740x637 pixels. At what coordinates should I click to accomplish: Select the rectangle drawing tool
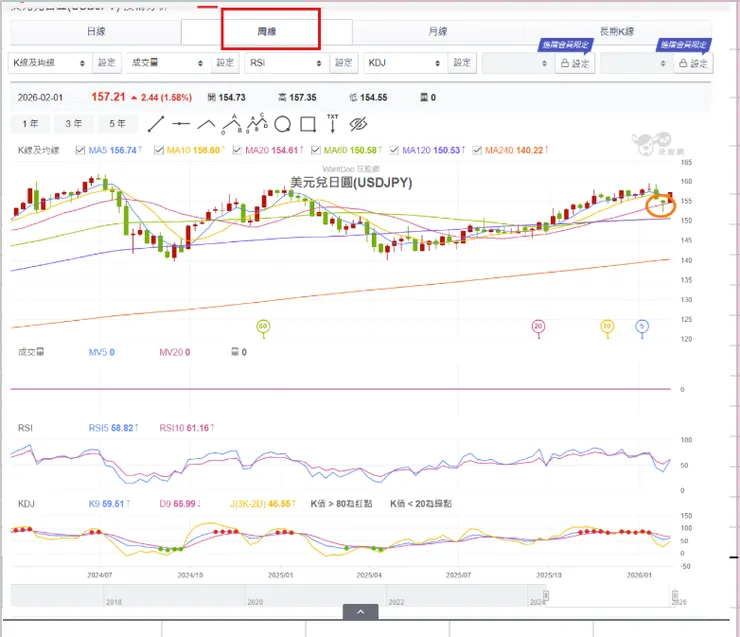(x=308, y=125)
